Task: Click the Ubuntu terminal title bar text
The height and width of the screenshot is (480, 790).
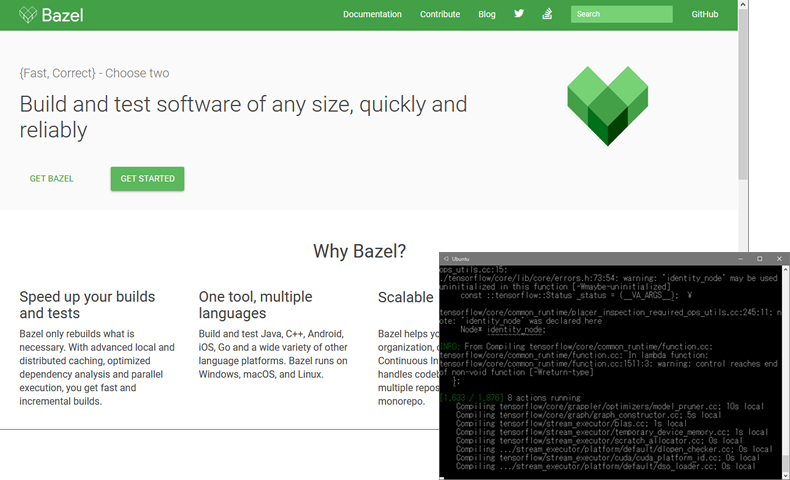Action: (x=460, y=259)
